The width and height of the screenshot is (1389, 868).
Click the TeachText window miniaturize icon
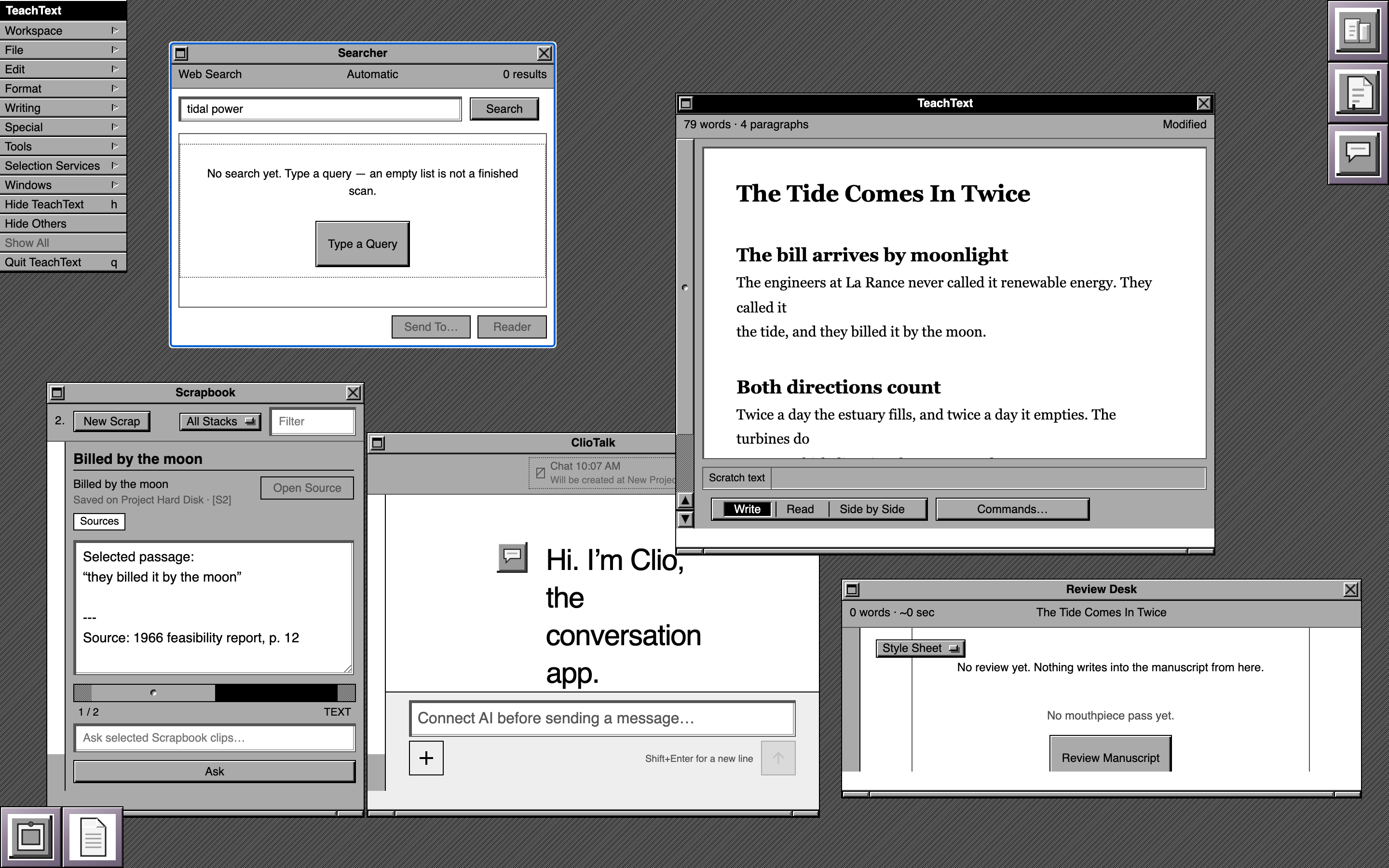coord(686,103)
